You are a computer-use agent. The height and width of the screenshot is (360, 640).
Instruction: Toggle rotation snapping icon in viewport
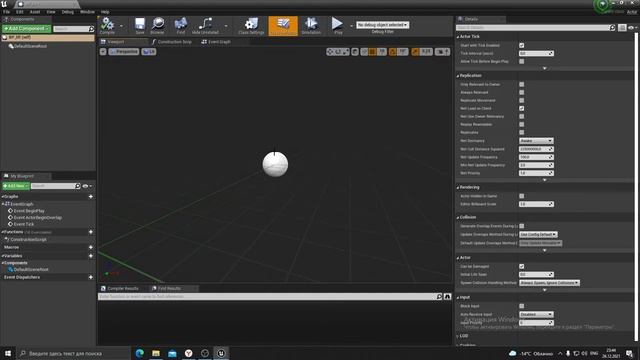[392, 51]
